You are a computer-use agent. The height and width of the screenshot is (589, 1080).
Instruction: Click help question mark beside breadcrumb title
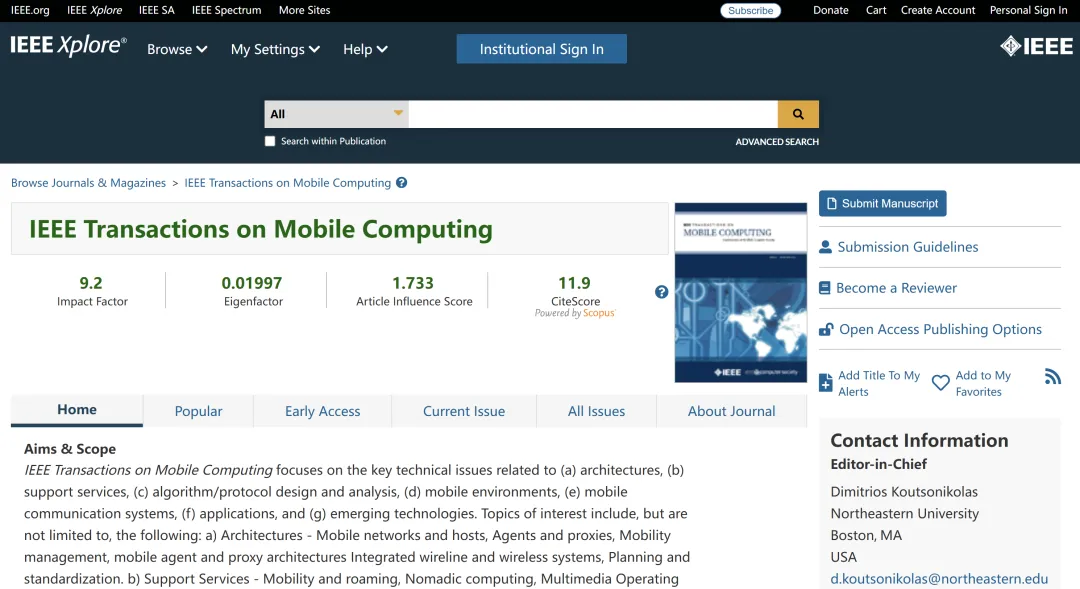[402, 183]
